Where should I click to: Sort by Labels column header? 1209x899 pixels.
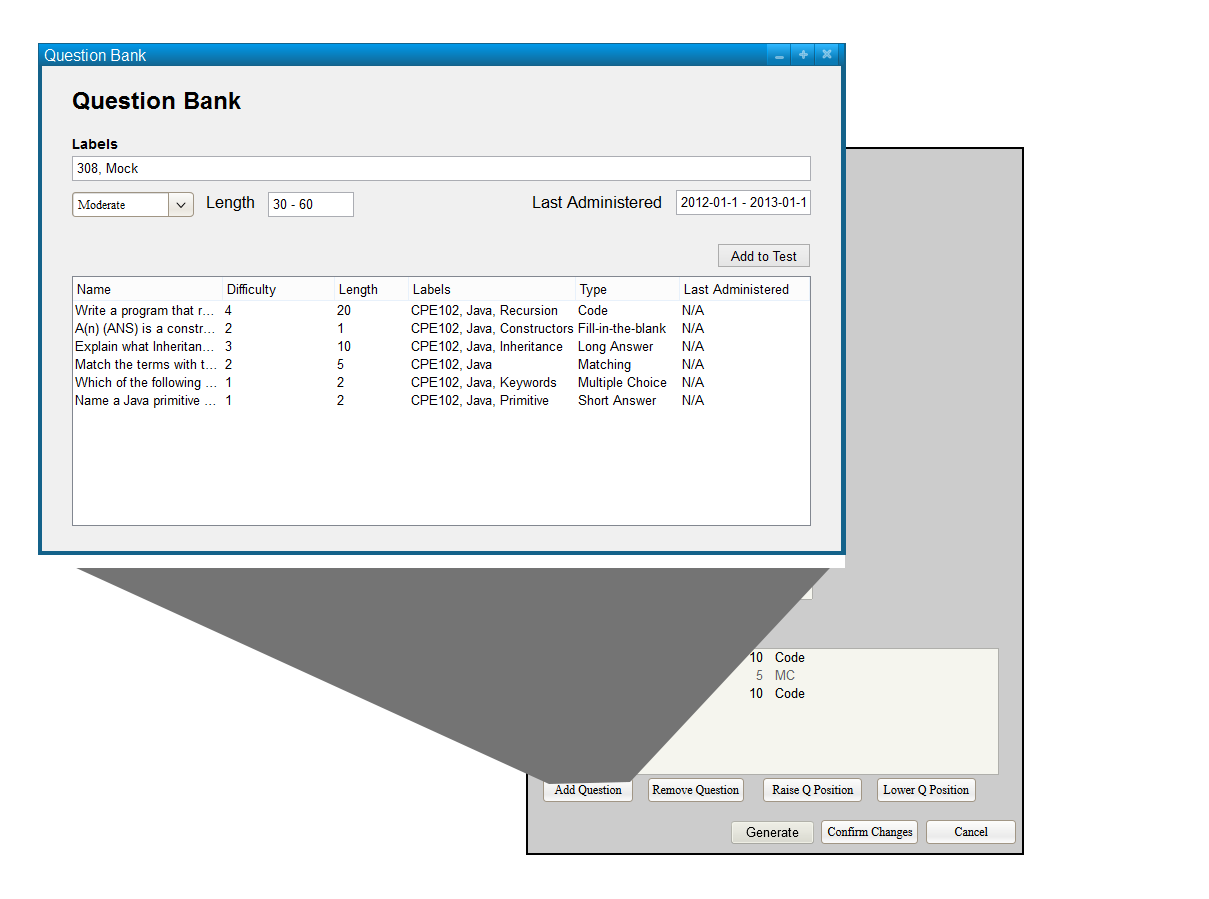tap(491, 290)
